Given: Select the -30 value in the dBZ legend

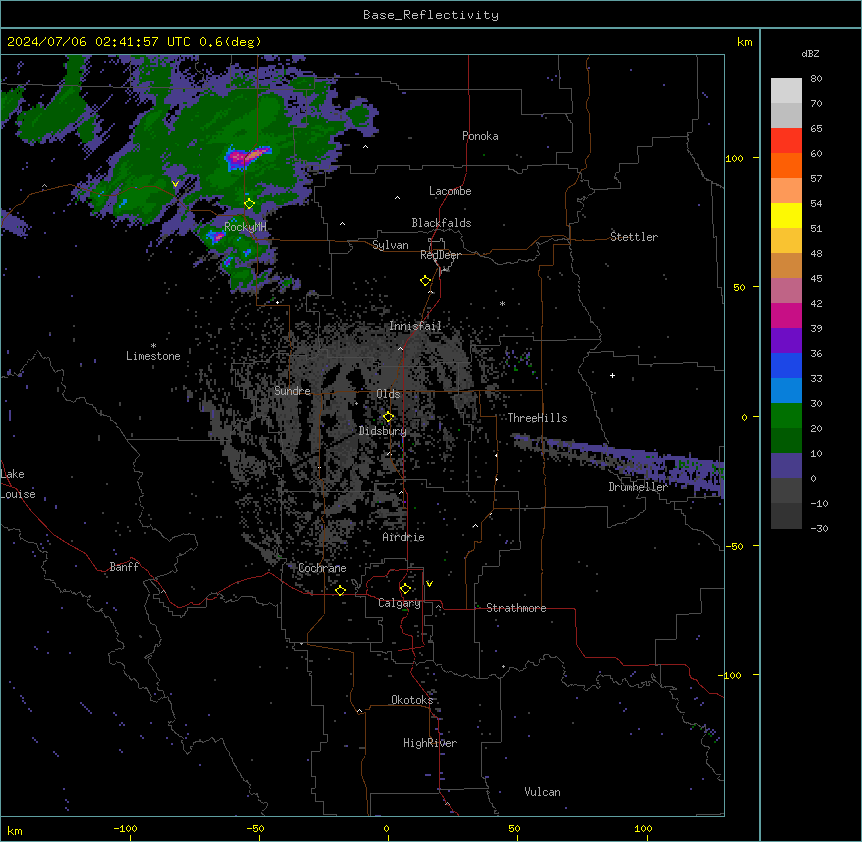Looking at the screenshot, I should (x=819, y=529).
